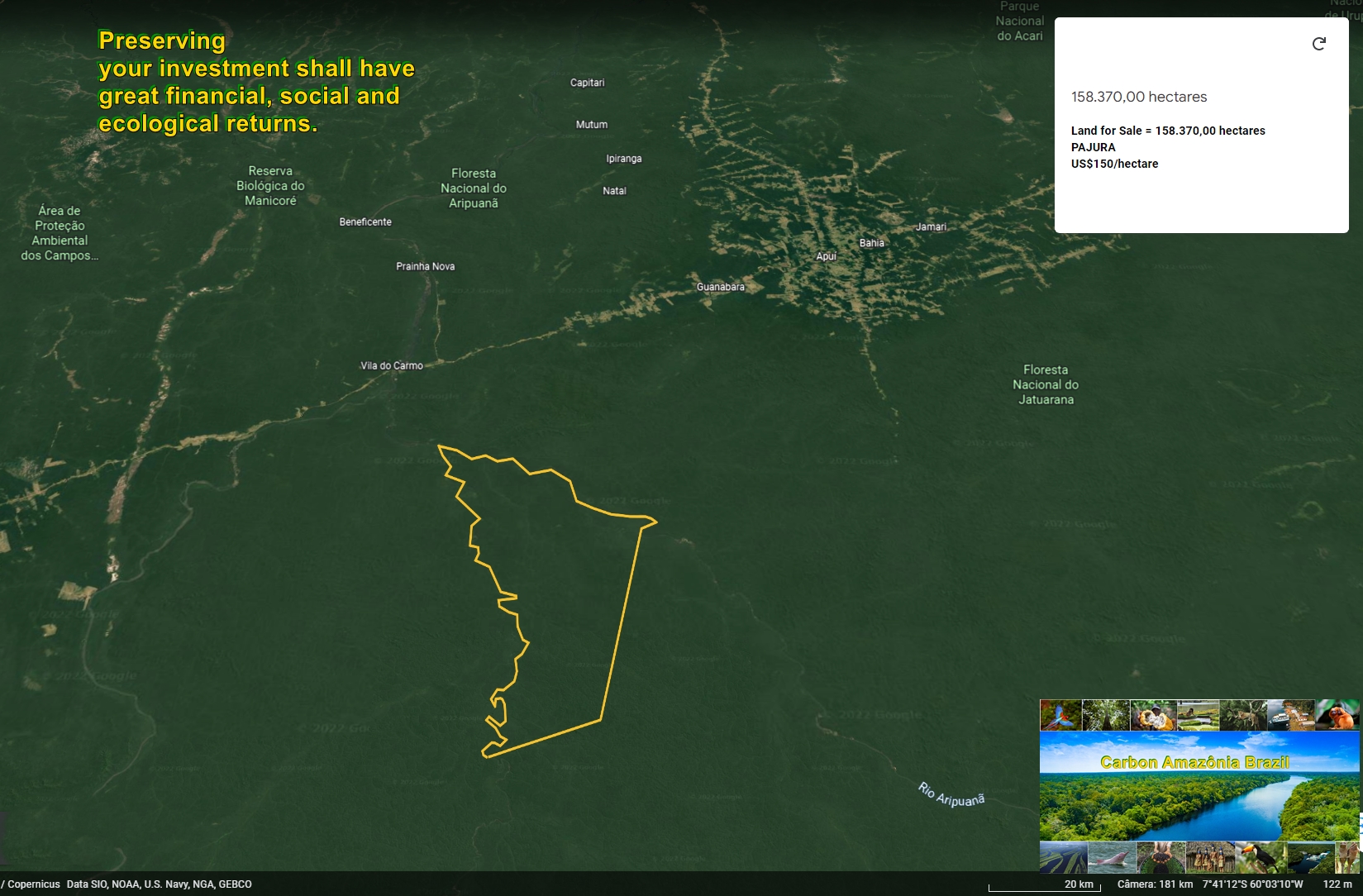Click the golden lion tamarin image

point(1337,716)
